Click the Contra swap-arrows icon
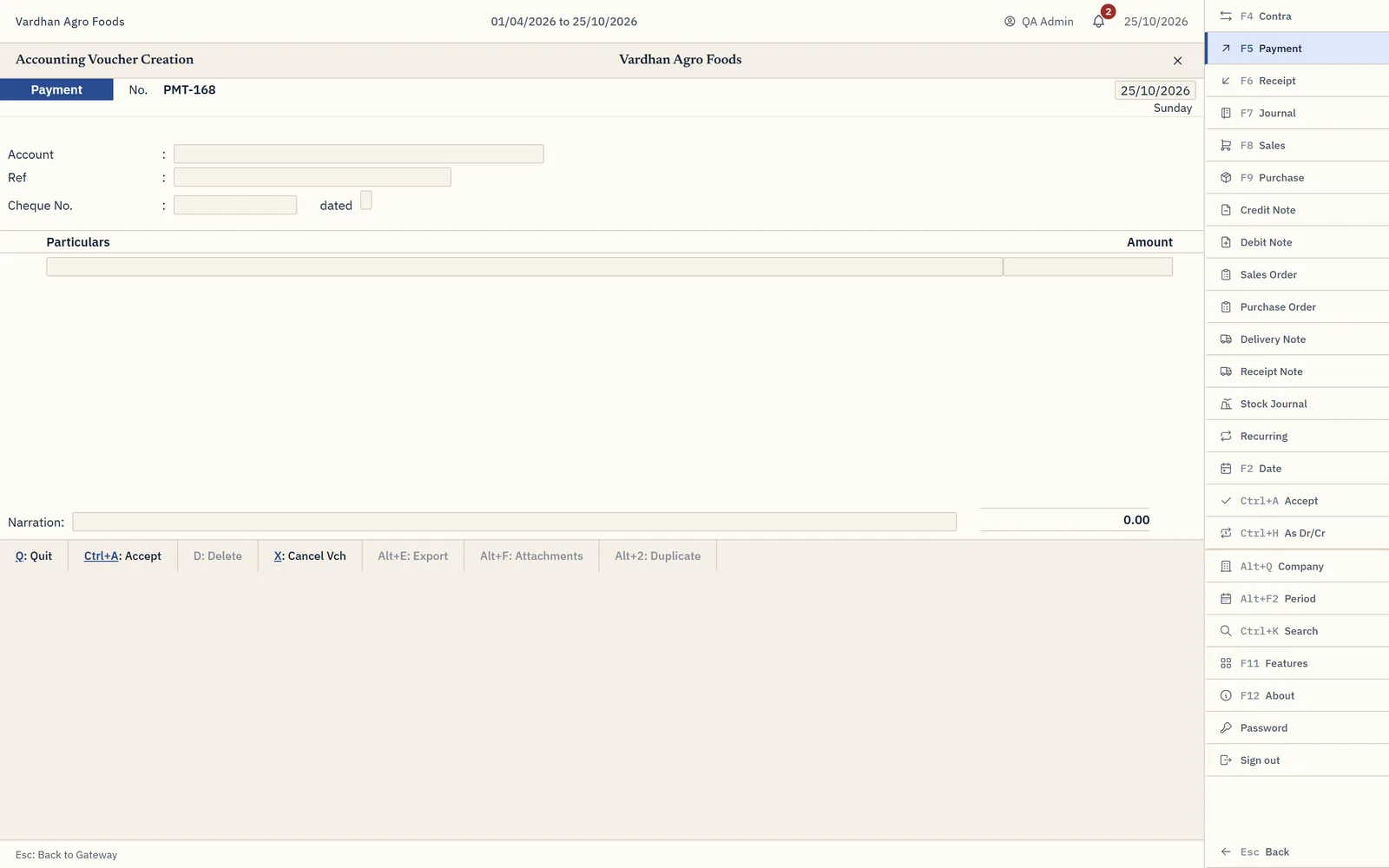 1226,16
